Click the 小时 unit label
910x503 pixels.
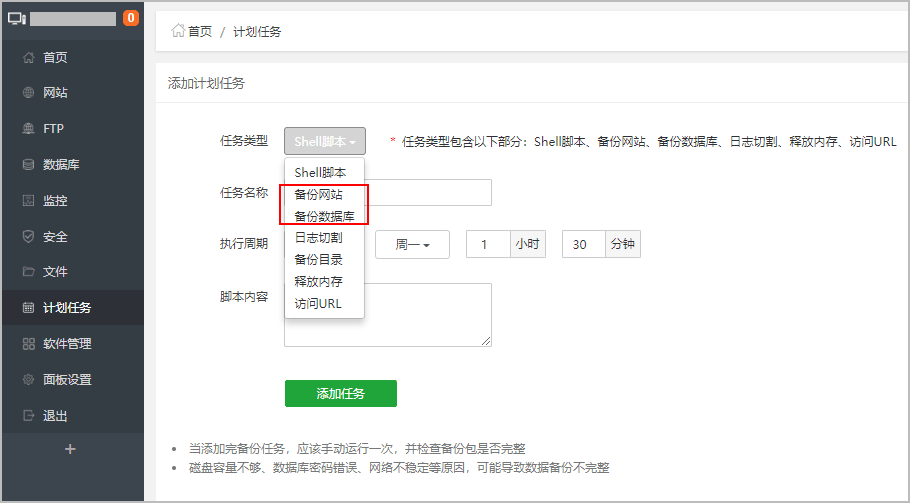(528, 244)
